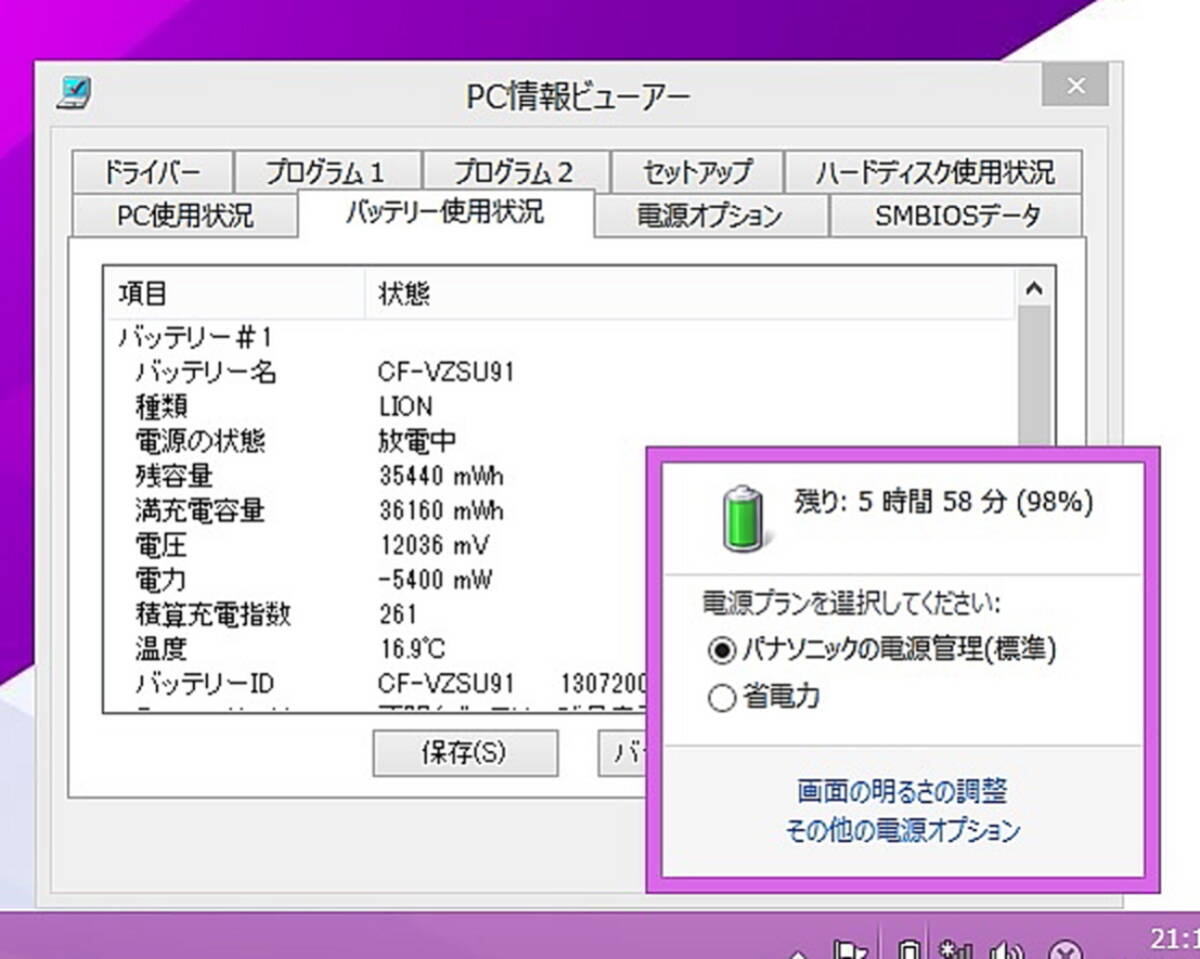The height and width of the screenshot is (959, 1200).
Task: Open the プログラム 2 tab
Action: click(x=515, y=172)
